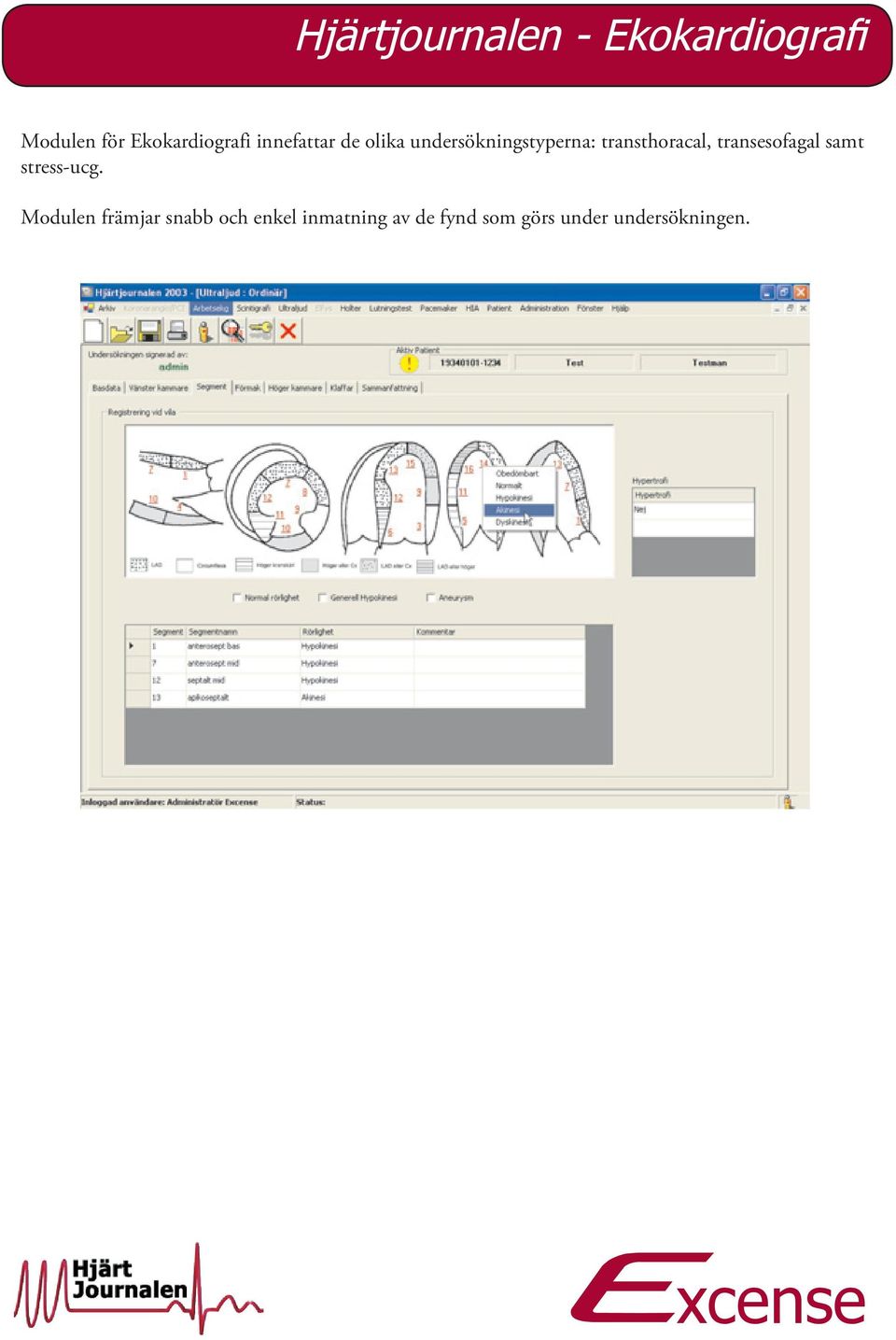
Task: Click the padlock icon in the status bar
Action: [x=788, y=801]
